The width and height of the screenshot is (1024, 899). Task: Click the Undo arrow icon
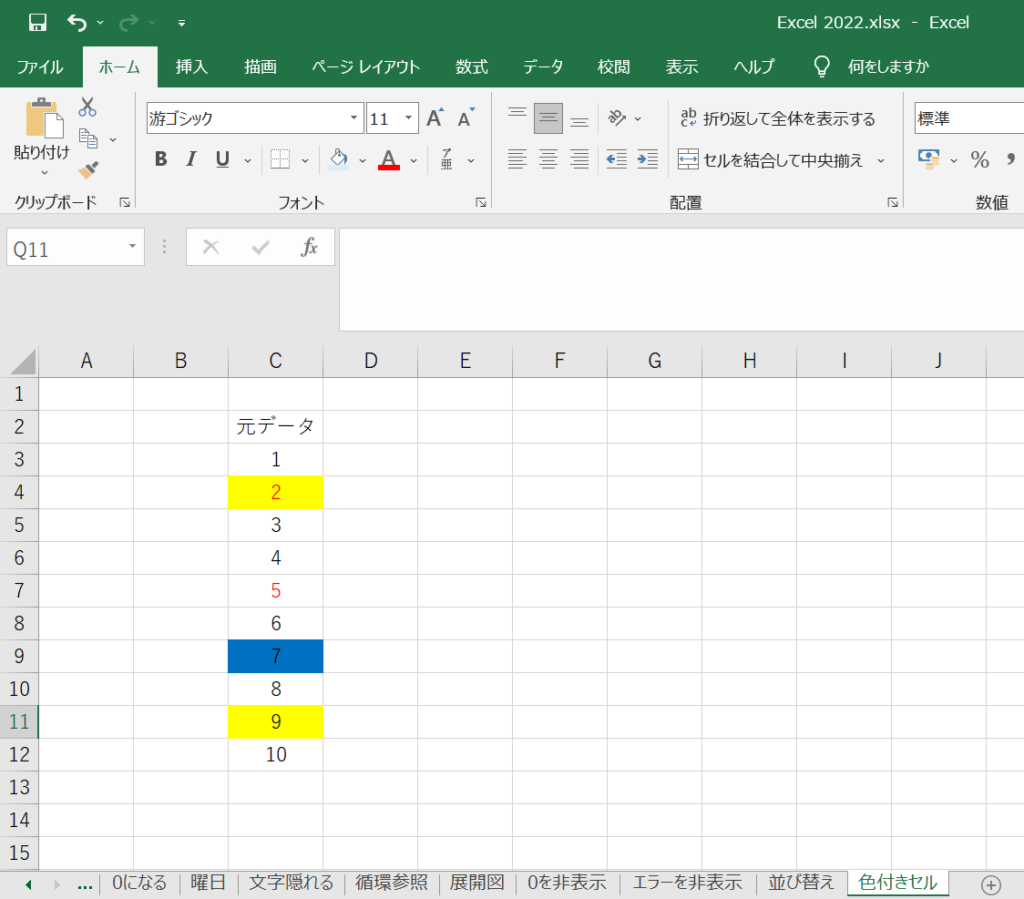77,22
